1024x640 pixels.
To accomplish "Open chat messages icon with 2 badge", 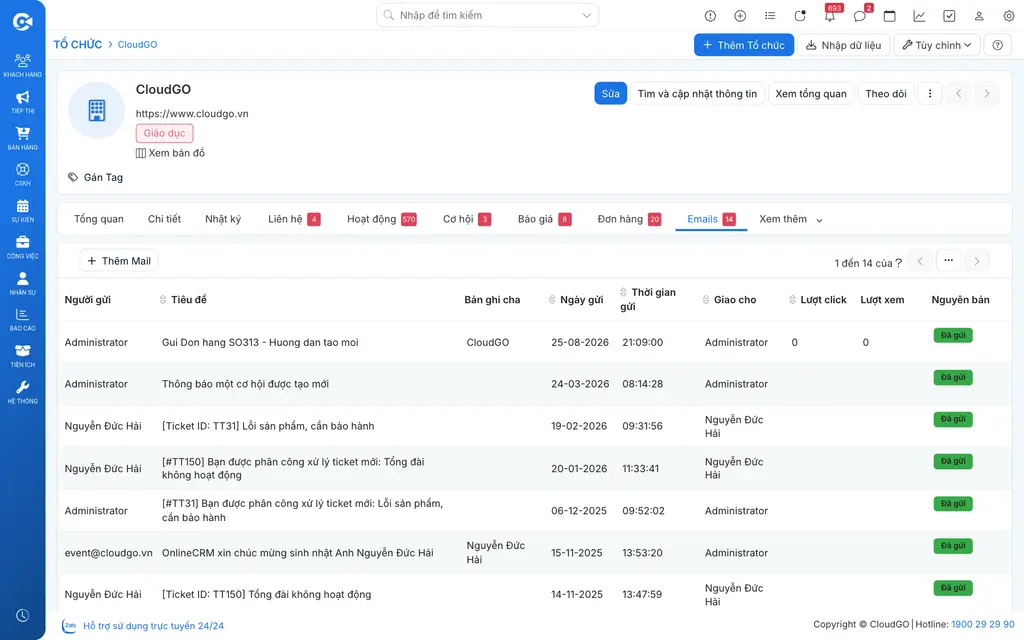I will (x=860, y=16).
